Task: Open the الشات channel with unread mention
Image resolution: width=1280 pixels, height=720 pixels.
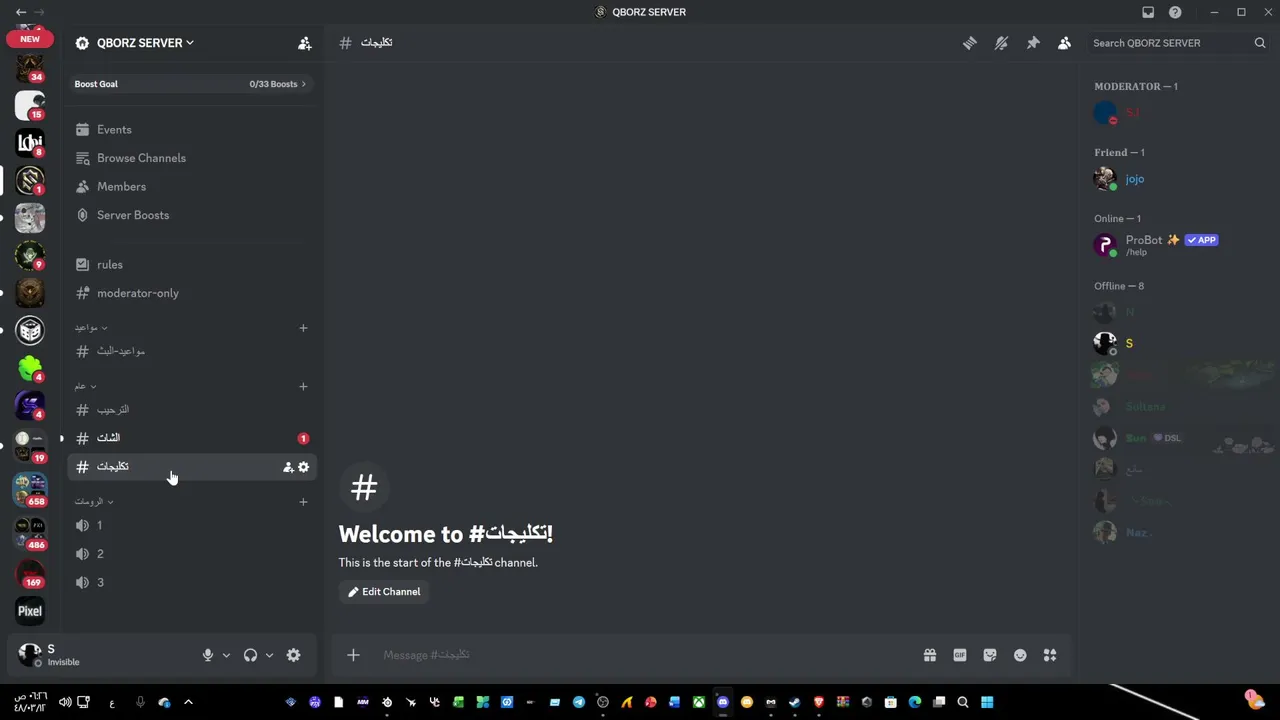Action: click(190, 438)
